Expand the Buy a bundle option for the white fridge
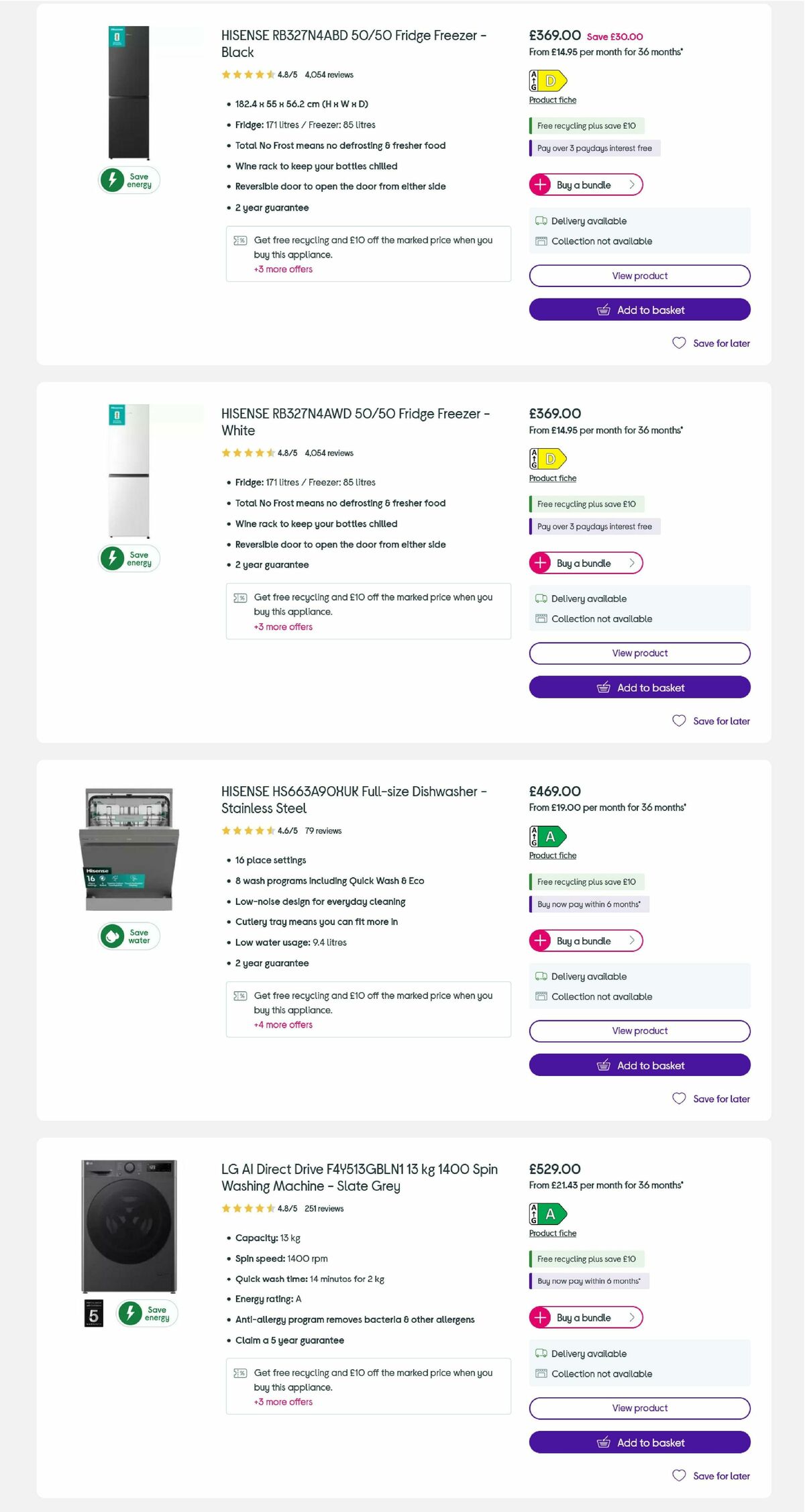This screenshot has height=1512, width=805. click(586, 563)
